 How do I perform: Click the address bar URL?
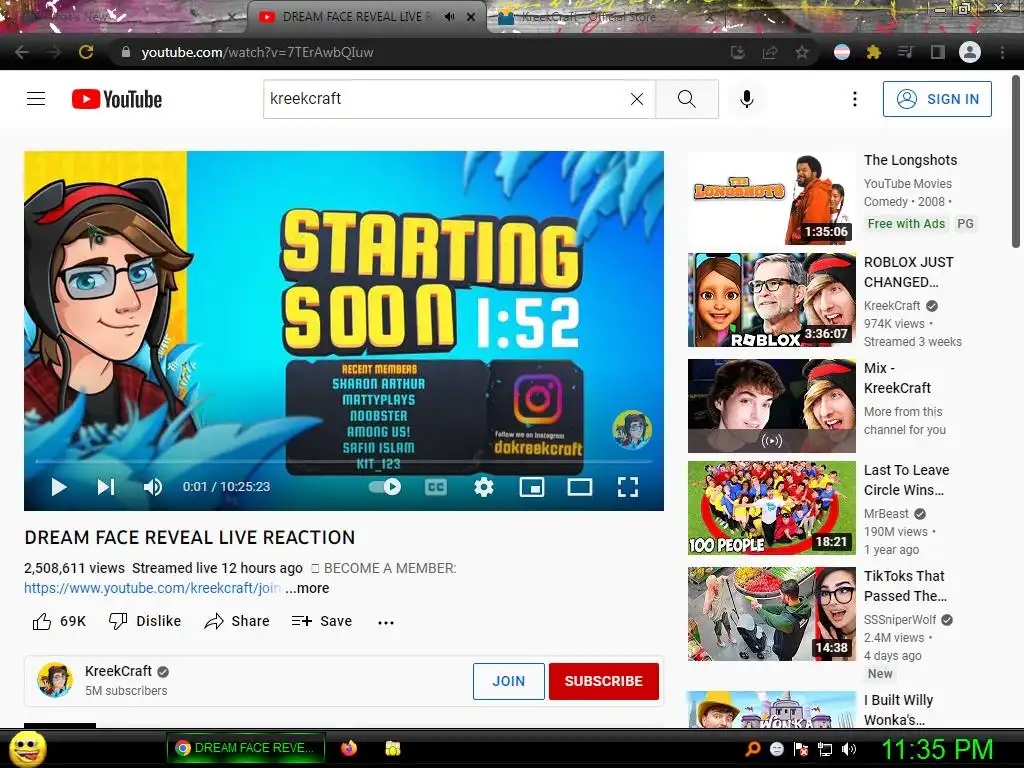click(257, 52)
